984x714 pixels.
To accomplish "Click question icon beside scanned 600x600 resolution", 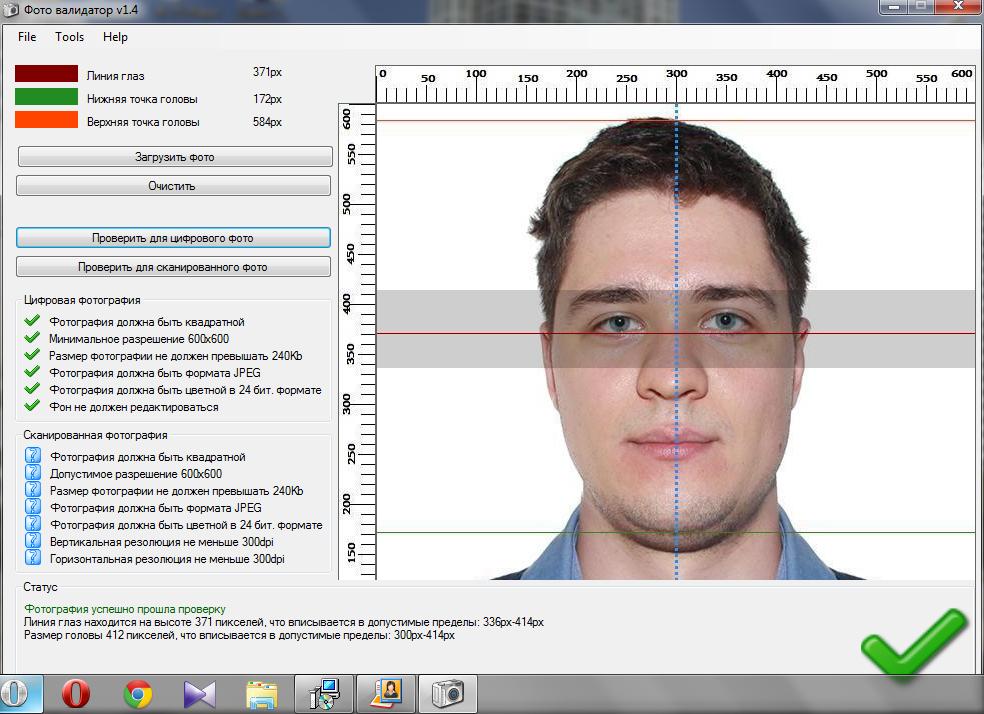I will (32, 474).
